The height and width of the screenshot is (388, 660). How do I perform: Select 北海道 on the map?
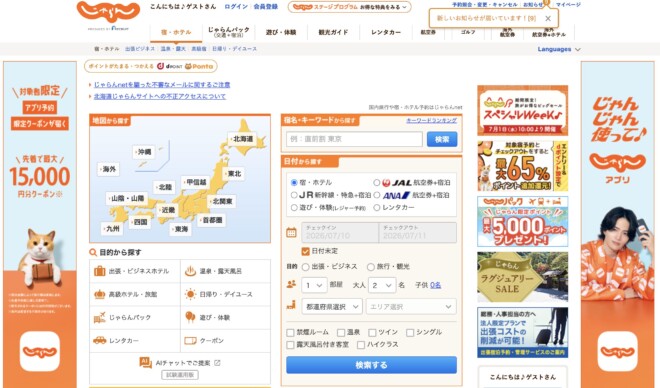point(242,139)
